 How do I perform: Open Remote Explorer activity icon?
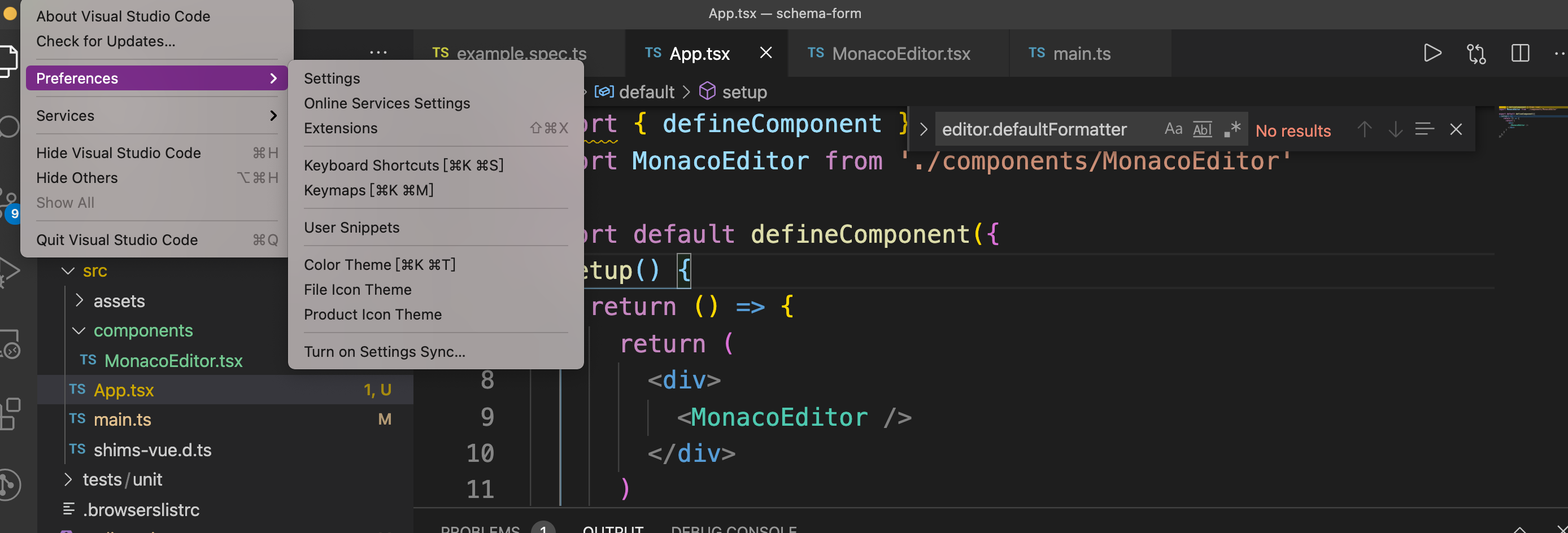(10, 344)
